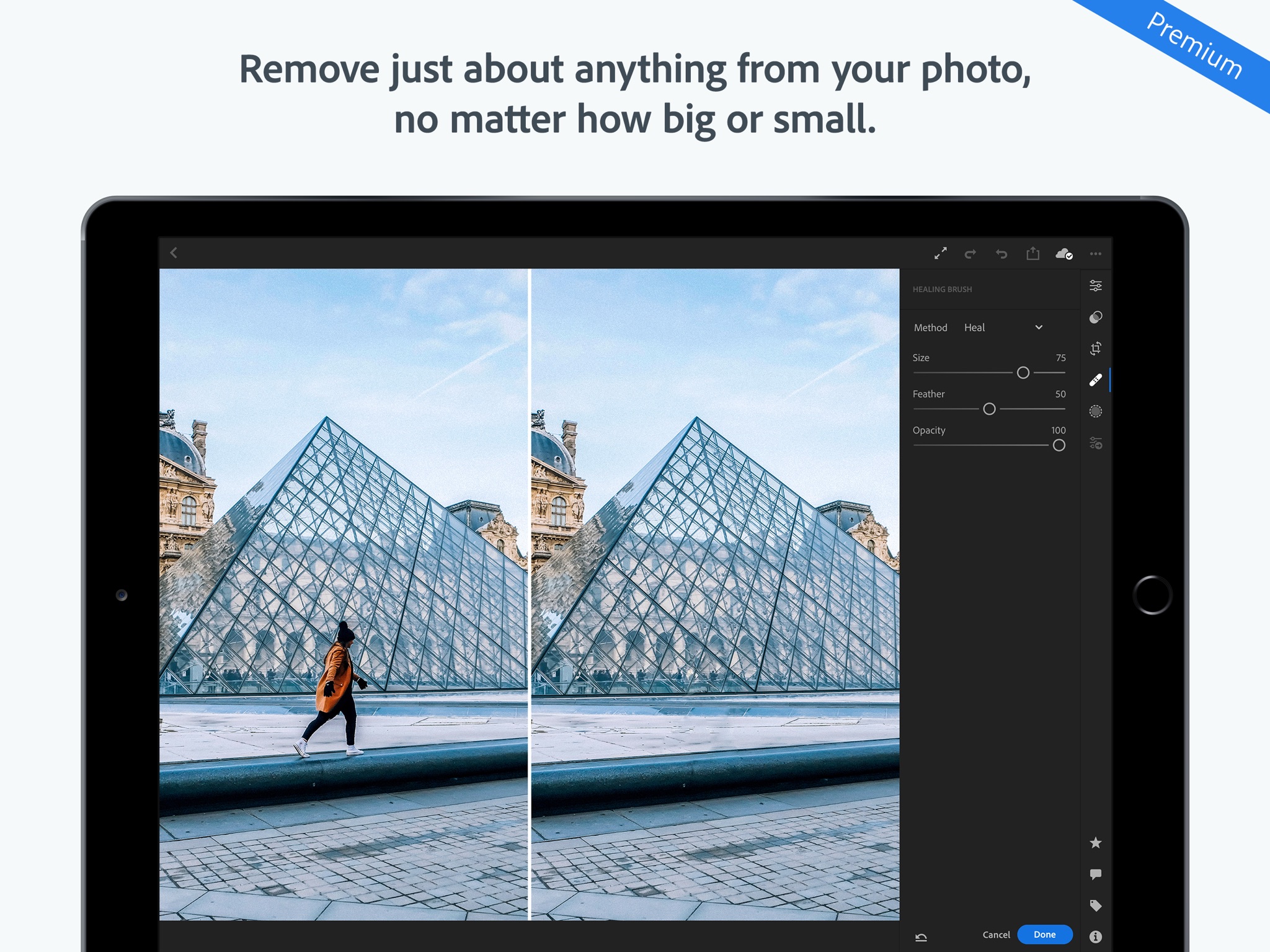Cancel the healing brush edits

[997, 935]
